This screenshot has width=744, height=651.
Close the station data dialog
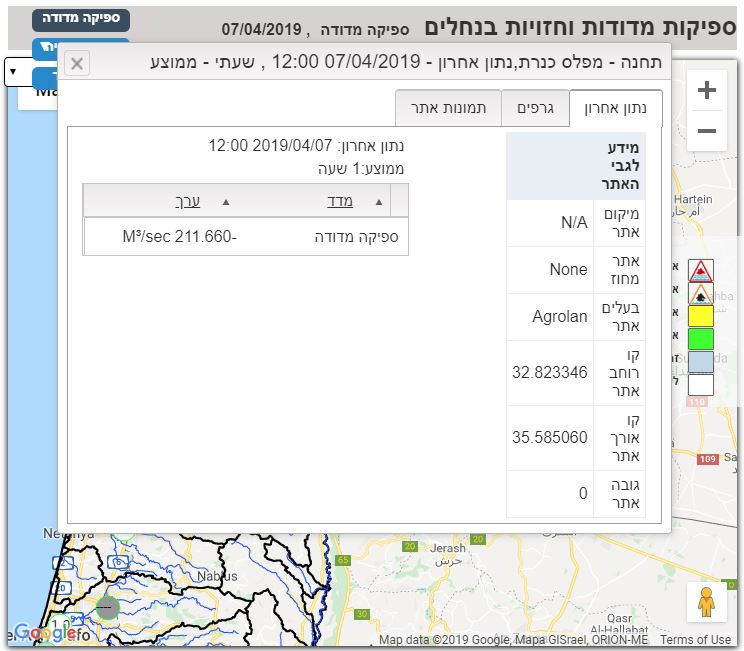click(x=76, y=63)
